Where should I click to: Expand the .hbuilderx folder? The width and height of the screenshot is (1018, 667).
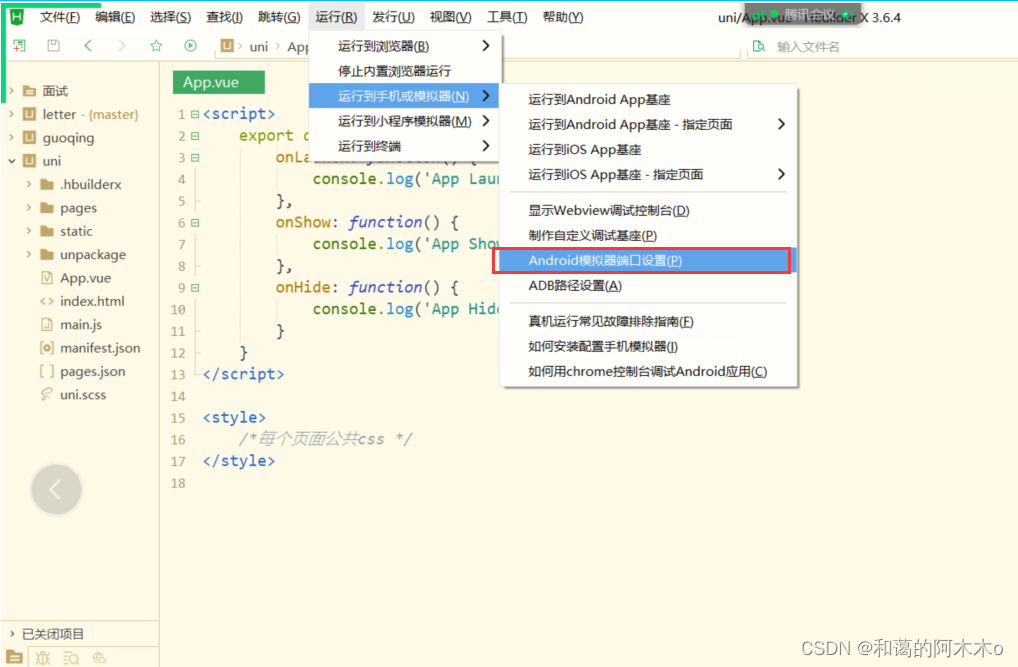point(29,184)
